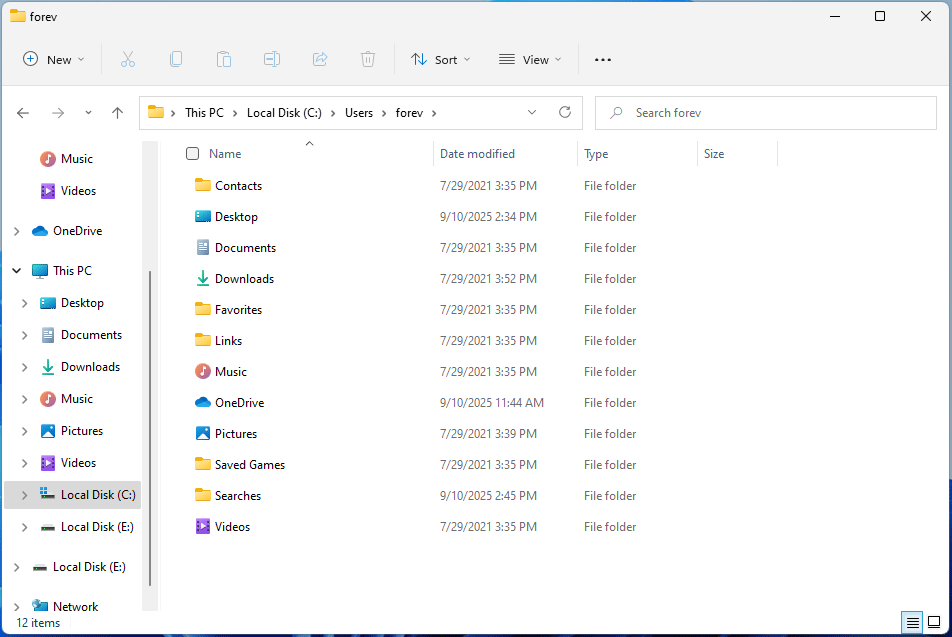Switch to large thumbnails view in status bar
952x637 pixels.
pyautogui.click(x=933, y=623)
